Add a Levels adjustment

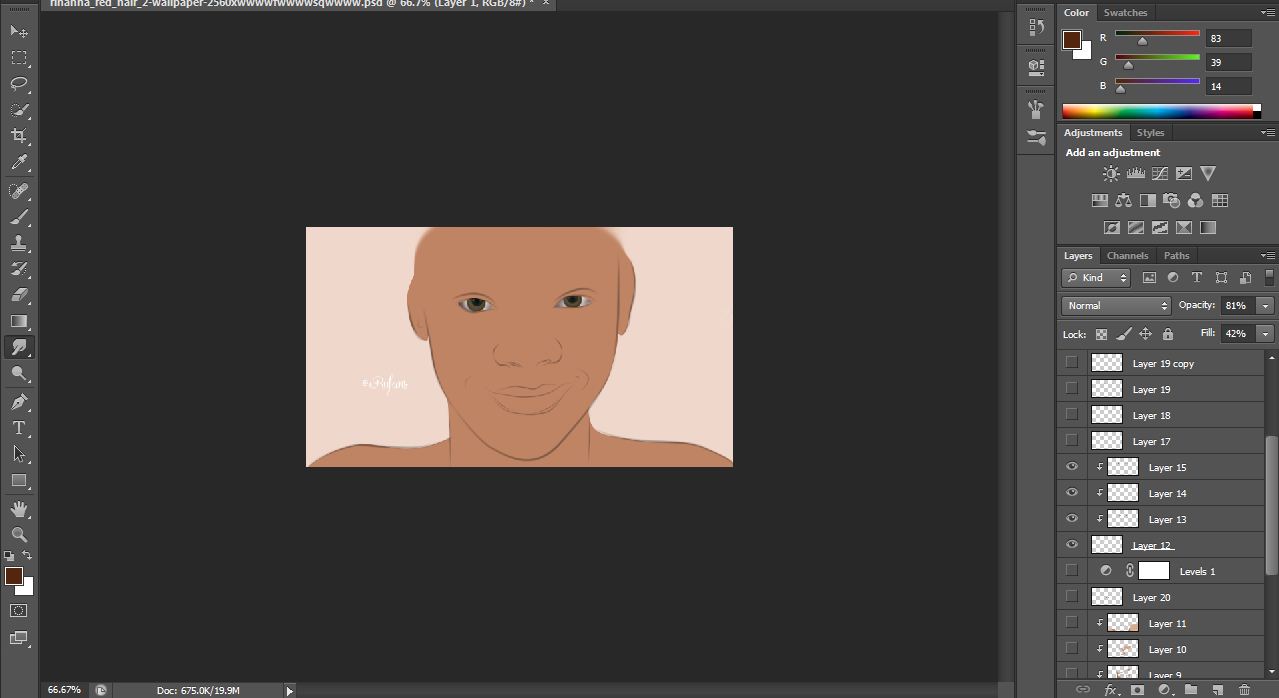(1135, 174)
